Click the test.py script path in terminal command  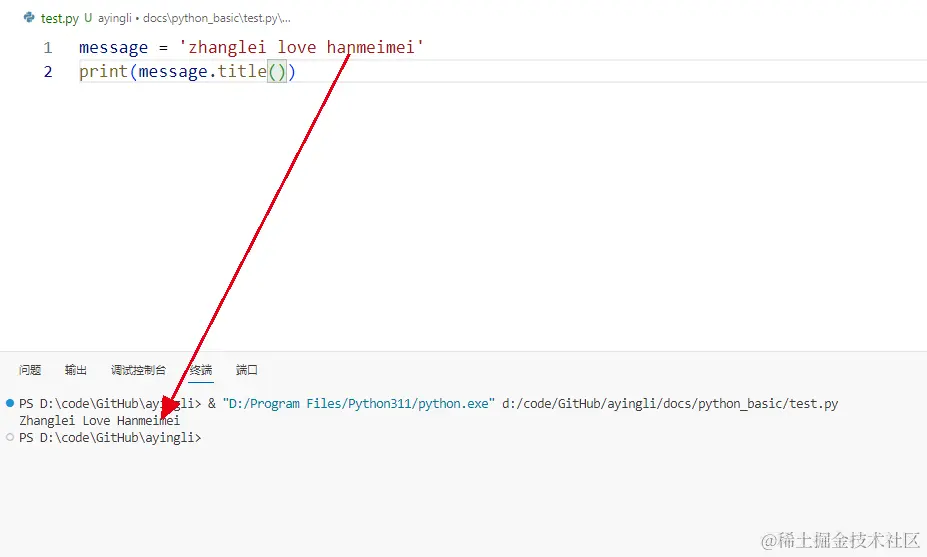pyautogui.click(x=670, y=404)
